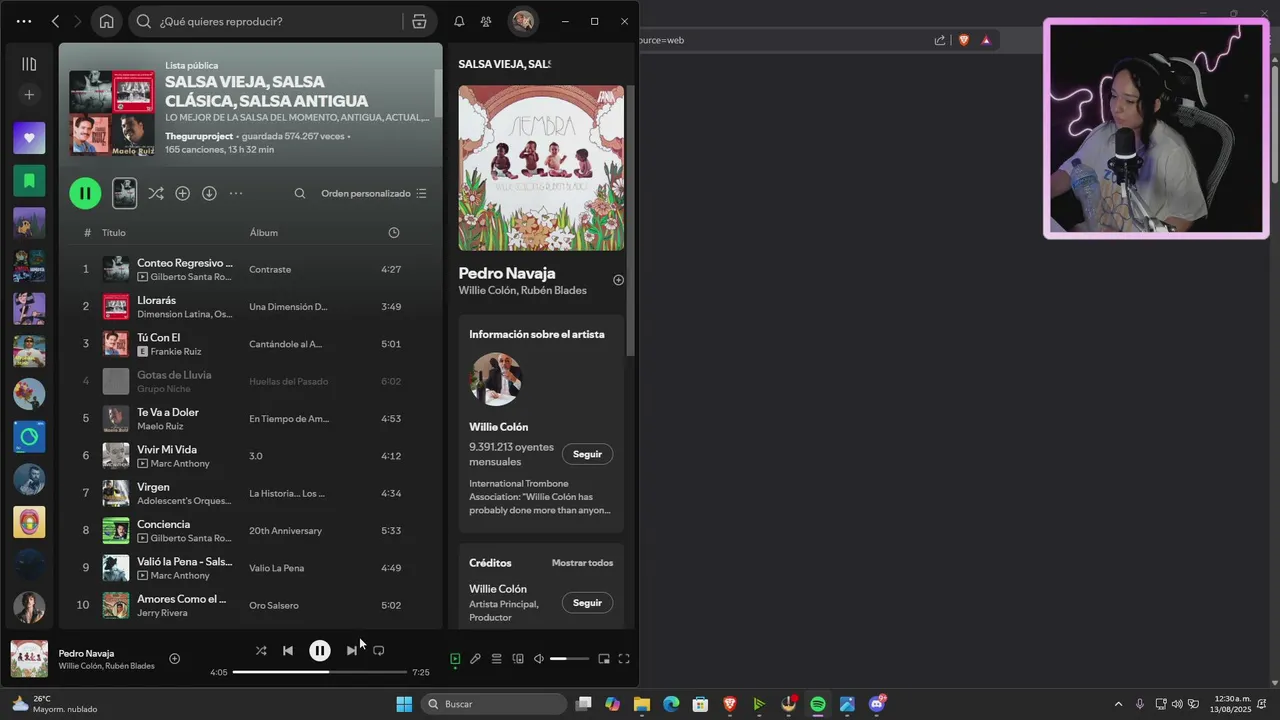Skip to next track
1280x720 pixels.
(x=351, y=650)
